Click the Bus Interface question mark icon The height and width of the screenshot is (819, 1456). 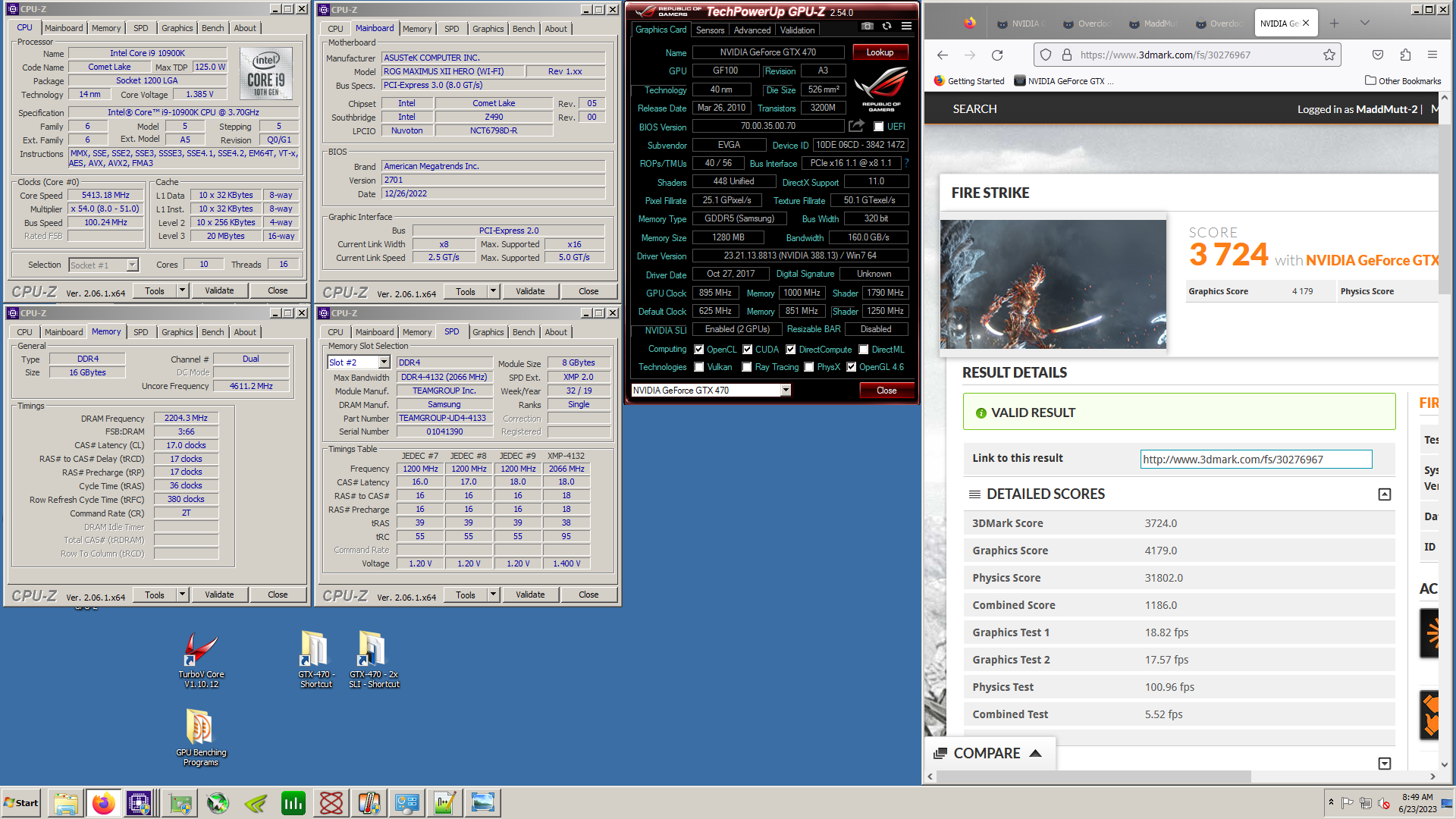[907, 163]
